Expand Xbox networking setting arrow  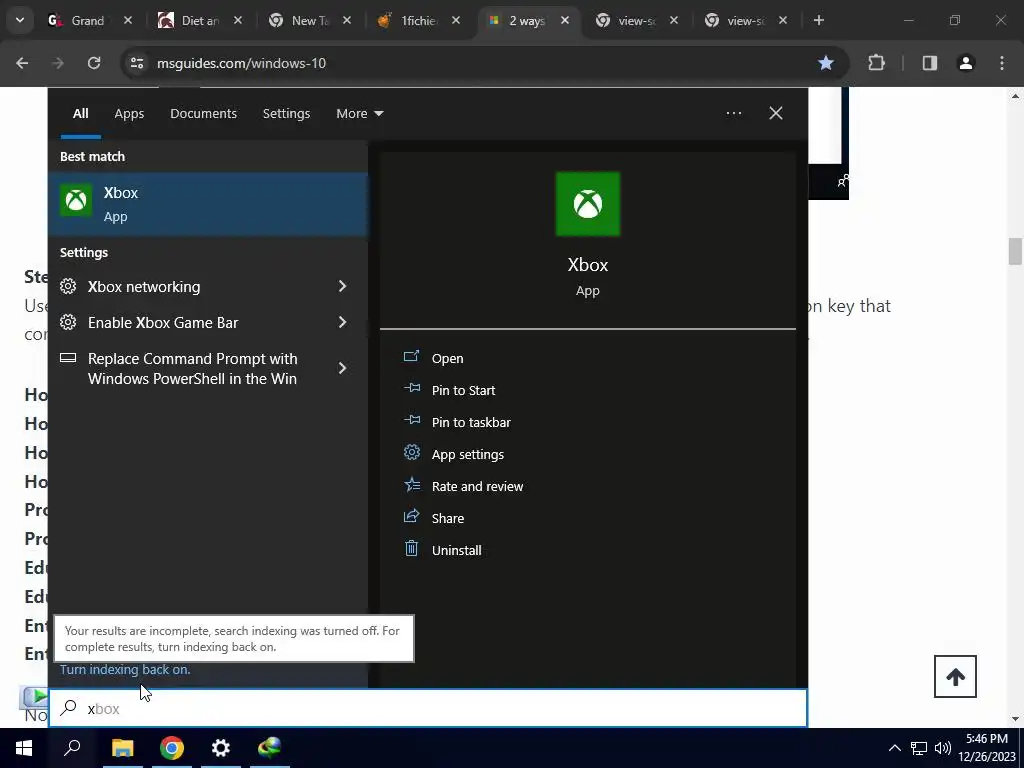[x=342, y=286]
